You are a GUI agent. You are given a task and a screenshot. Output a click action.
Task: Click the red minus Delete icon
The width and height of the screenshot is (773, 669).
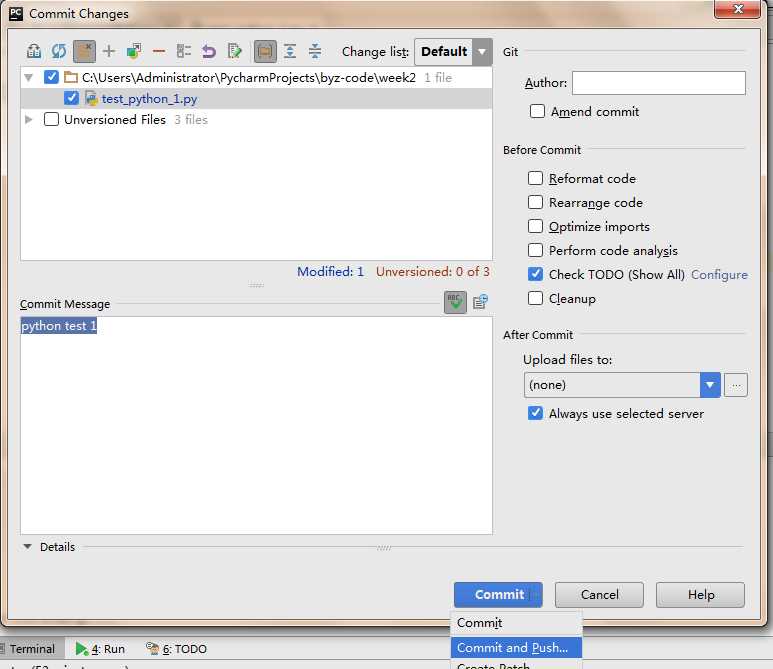pyautogui.click(x=159, y=51)
